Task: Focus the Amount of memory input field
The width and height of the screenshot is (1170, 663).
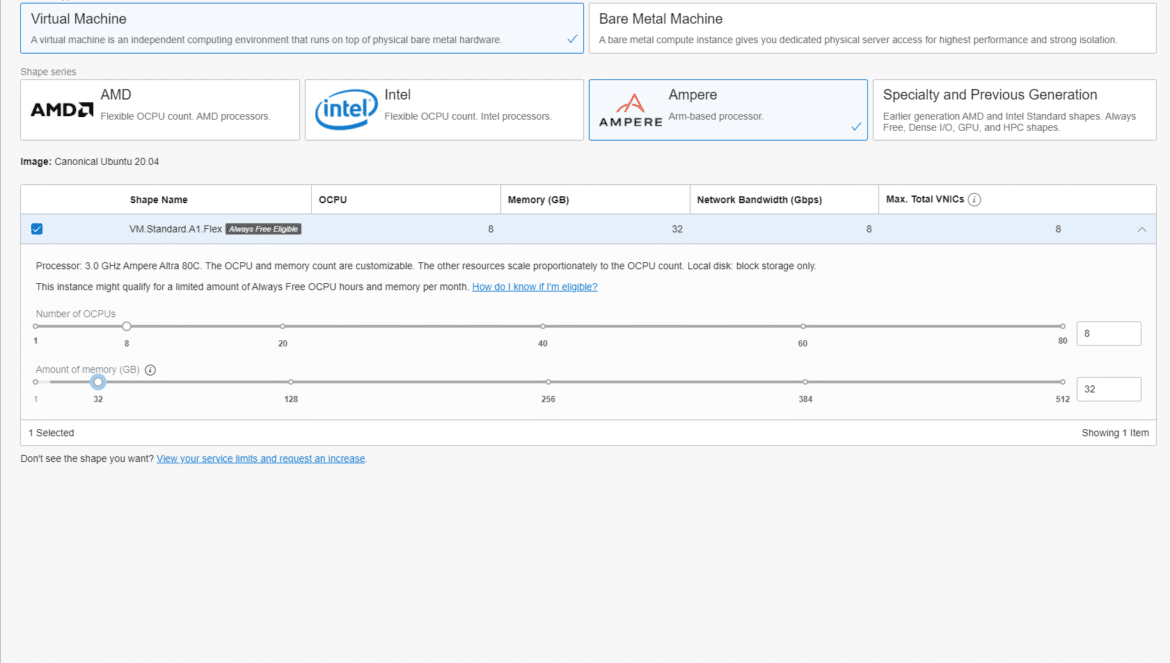Action: point(1109,389)
